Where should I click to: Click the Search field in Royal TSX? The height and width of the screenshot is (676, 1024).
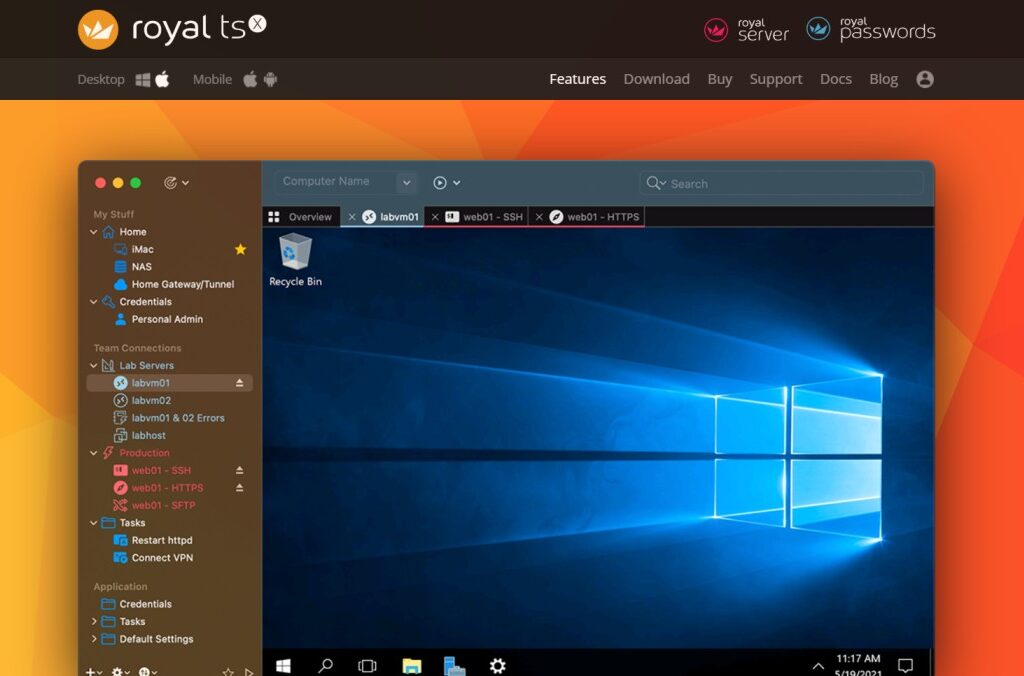[x=781, y=184]
